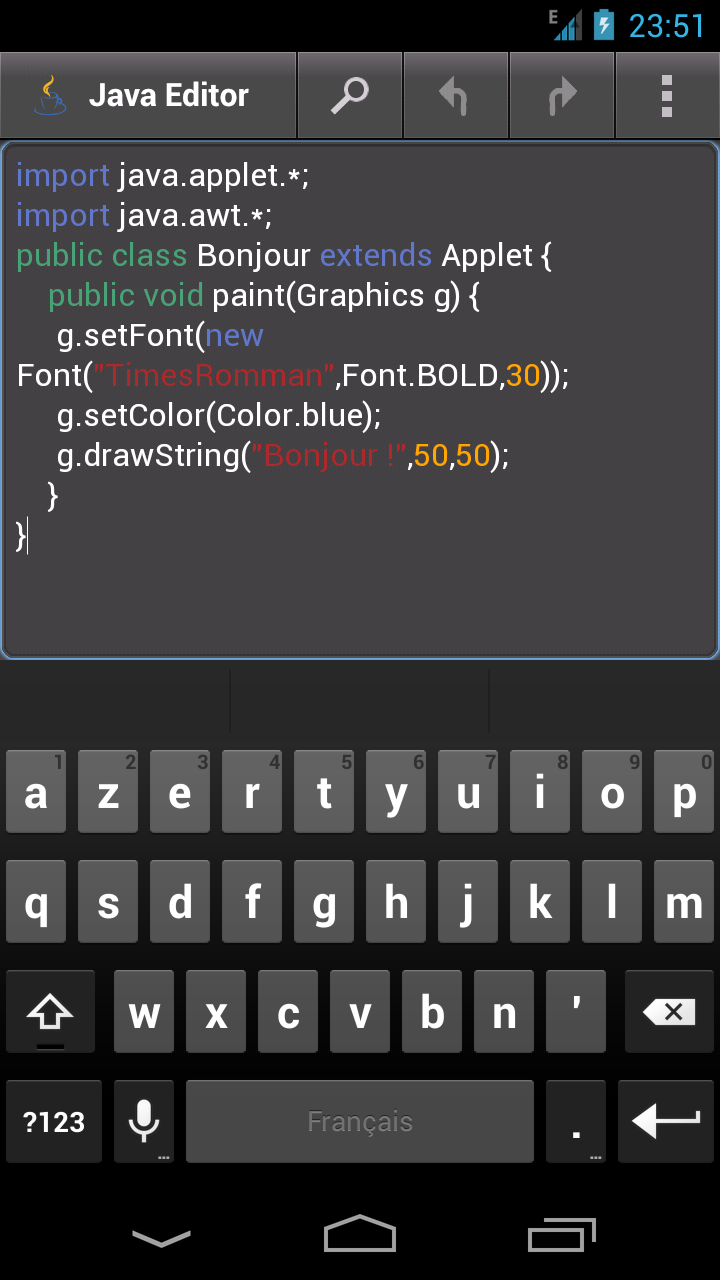Tap the letter m key

[684, 902]
